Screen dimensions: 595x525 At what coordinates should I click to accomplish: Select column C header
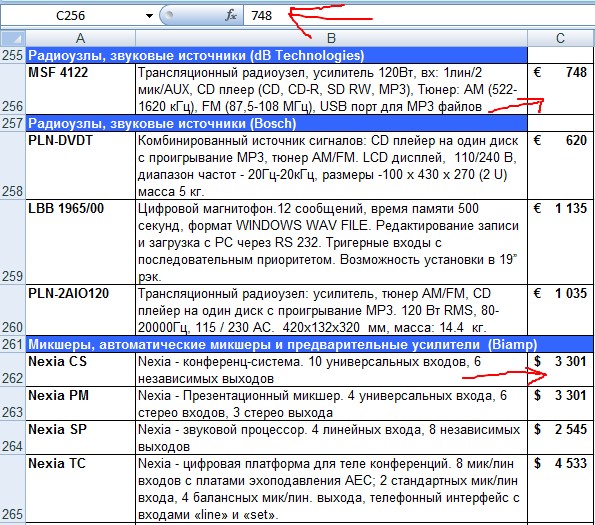point(560,38)
